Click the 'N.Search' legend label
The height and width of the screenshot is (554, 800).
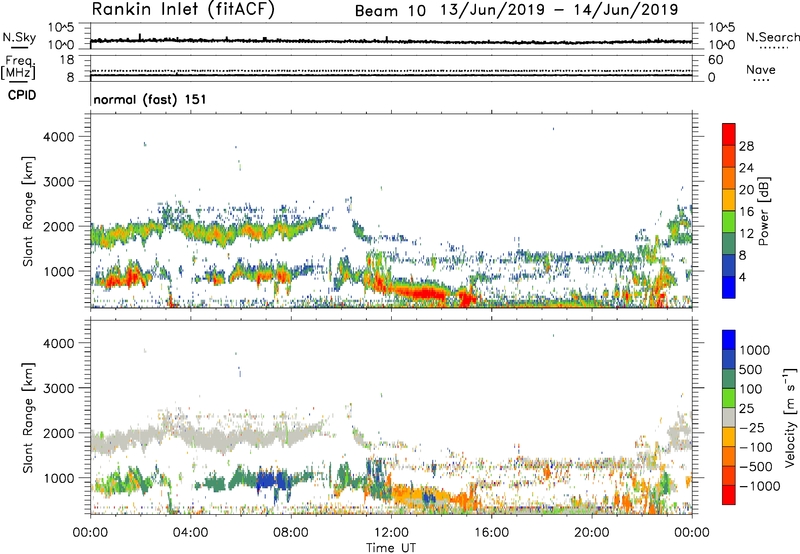coord(772,37)
